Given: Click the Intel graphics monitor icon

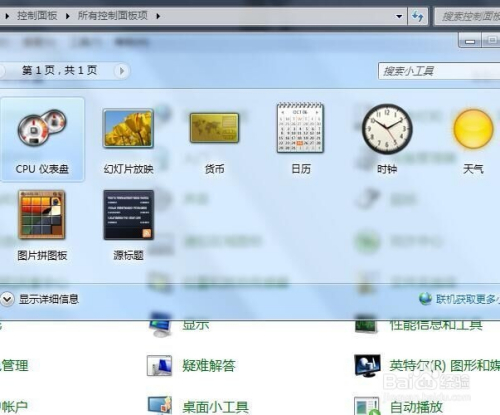Looking at the screenshot, I should 367,366.
